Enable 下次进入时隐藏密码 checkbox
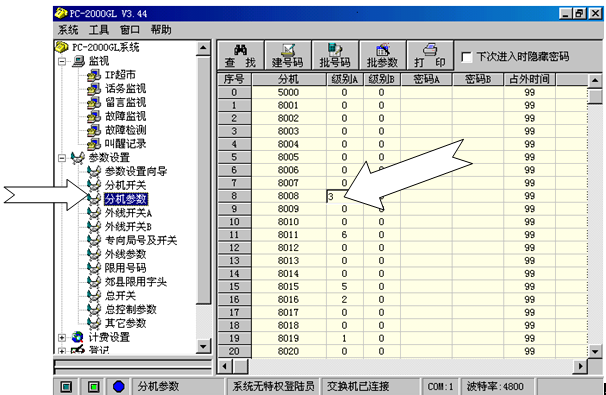606x395 pixels. click(466, 57)
